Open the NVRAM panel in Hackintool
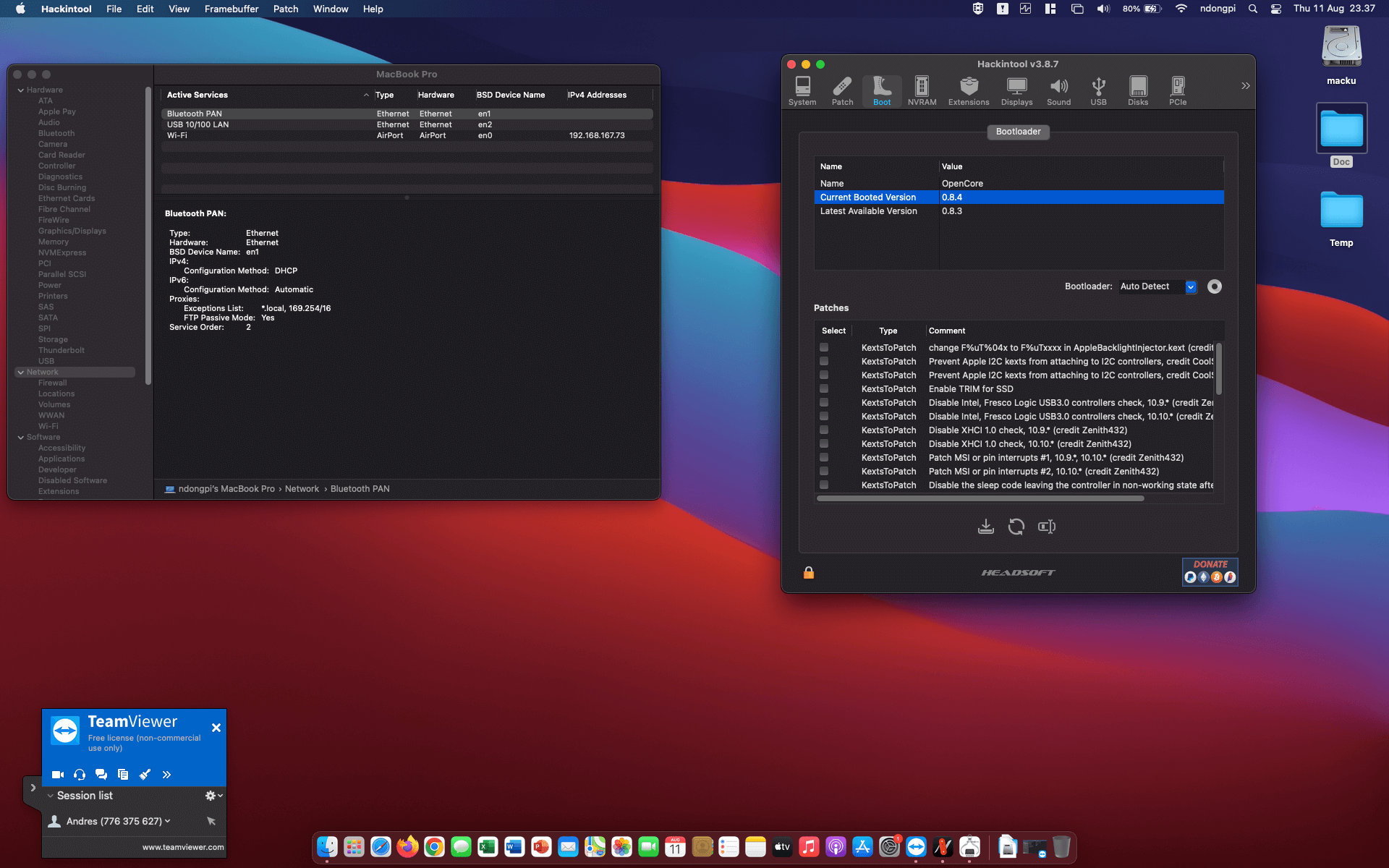 coord(921,90)
